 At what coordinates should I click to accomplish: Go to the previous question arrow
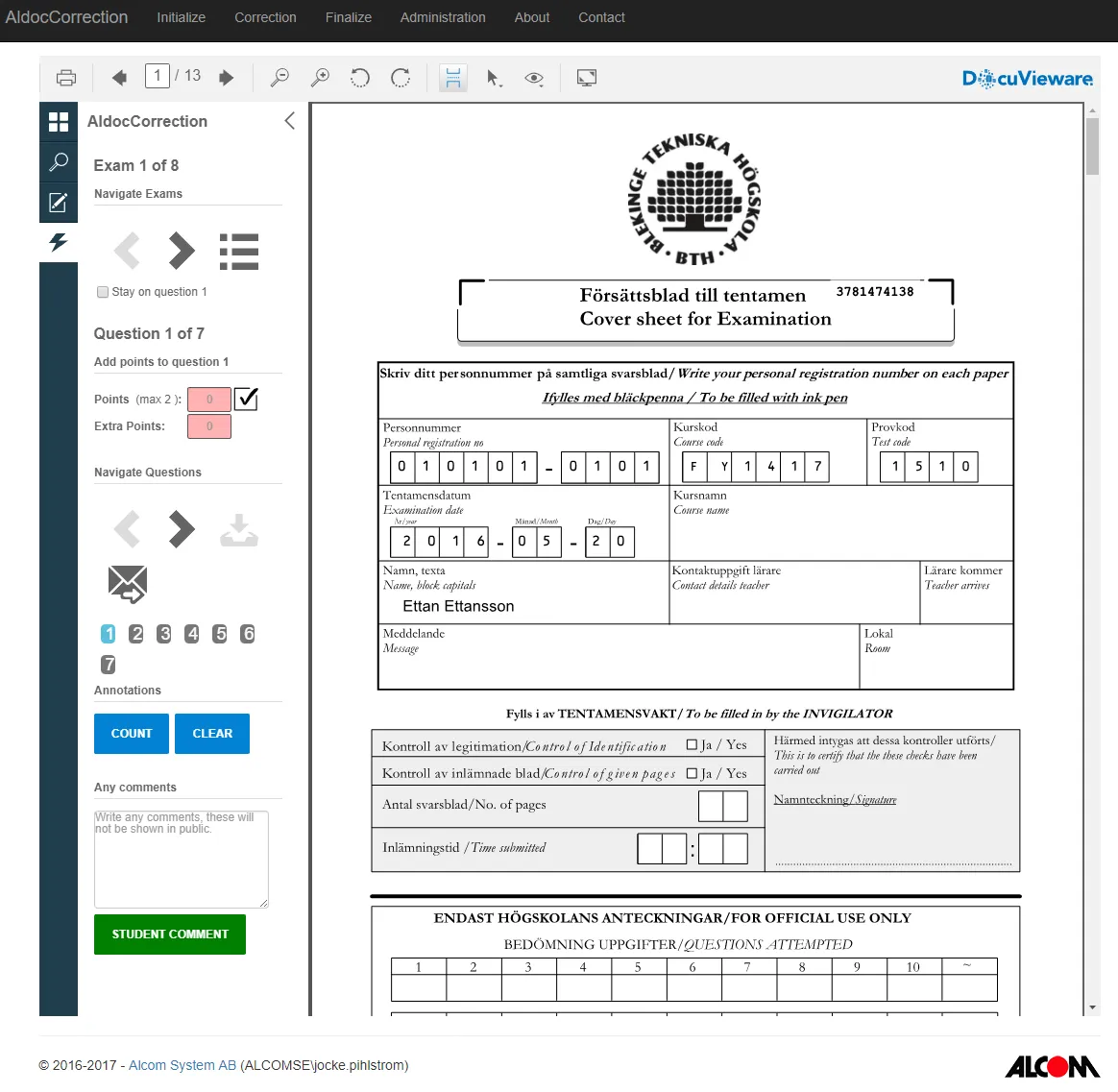(127, 529)
